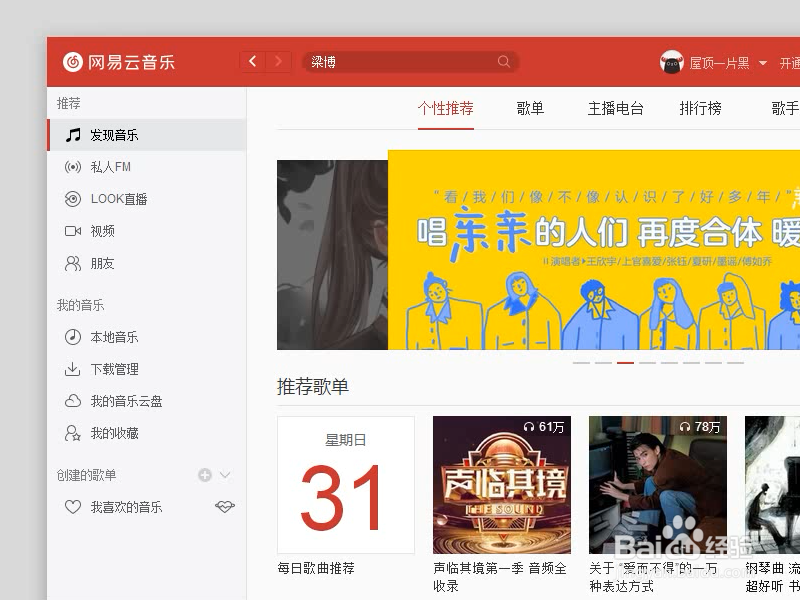Click the 推荐歌单 section heading

pos(313,387)
